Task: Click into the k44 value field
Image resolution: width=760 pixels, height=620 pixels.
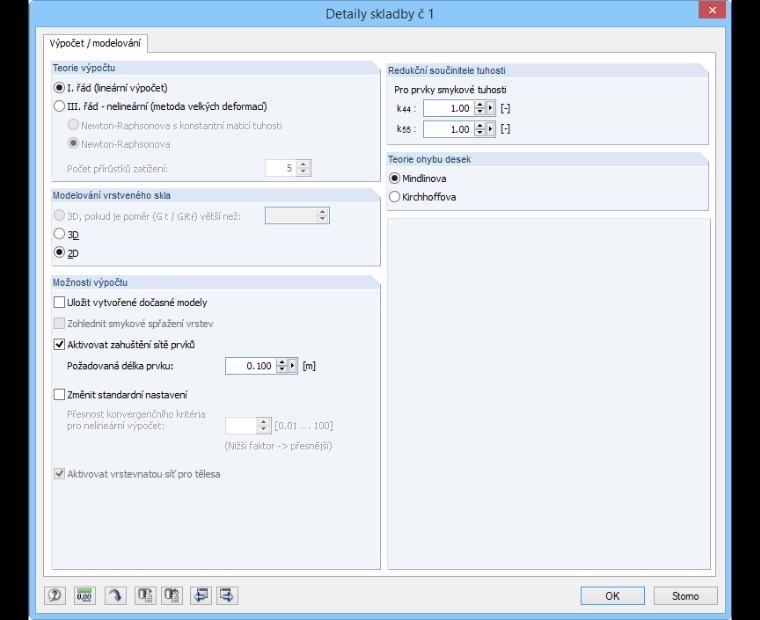Action: coord(449,108)
